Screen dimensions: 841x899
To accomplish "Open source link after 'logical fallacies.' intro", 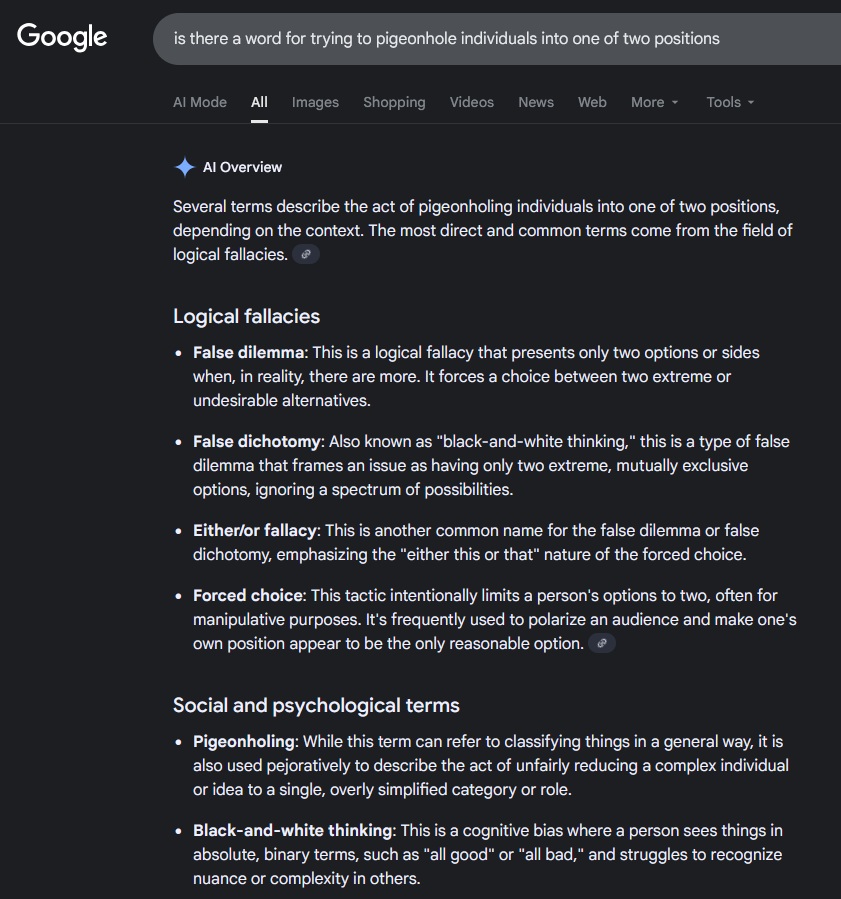I will point(306,255).
